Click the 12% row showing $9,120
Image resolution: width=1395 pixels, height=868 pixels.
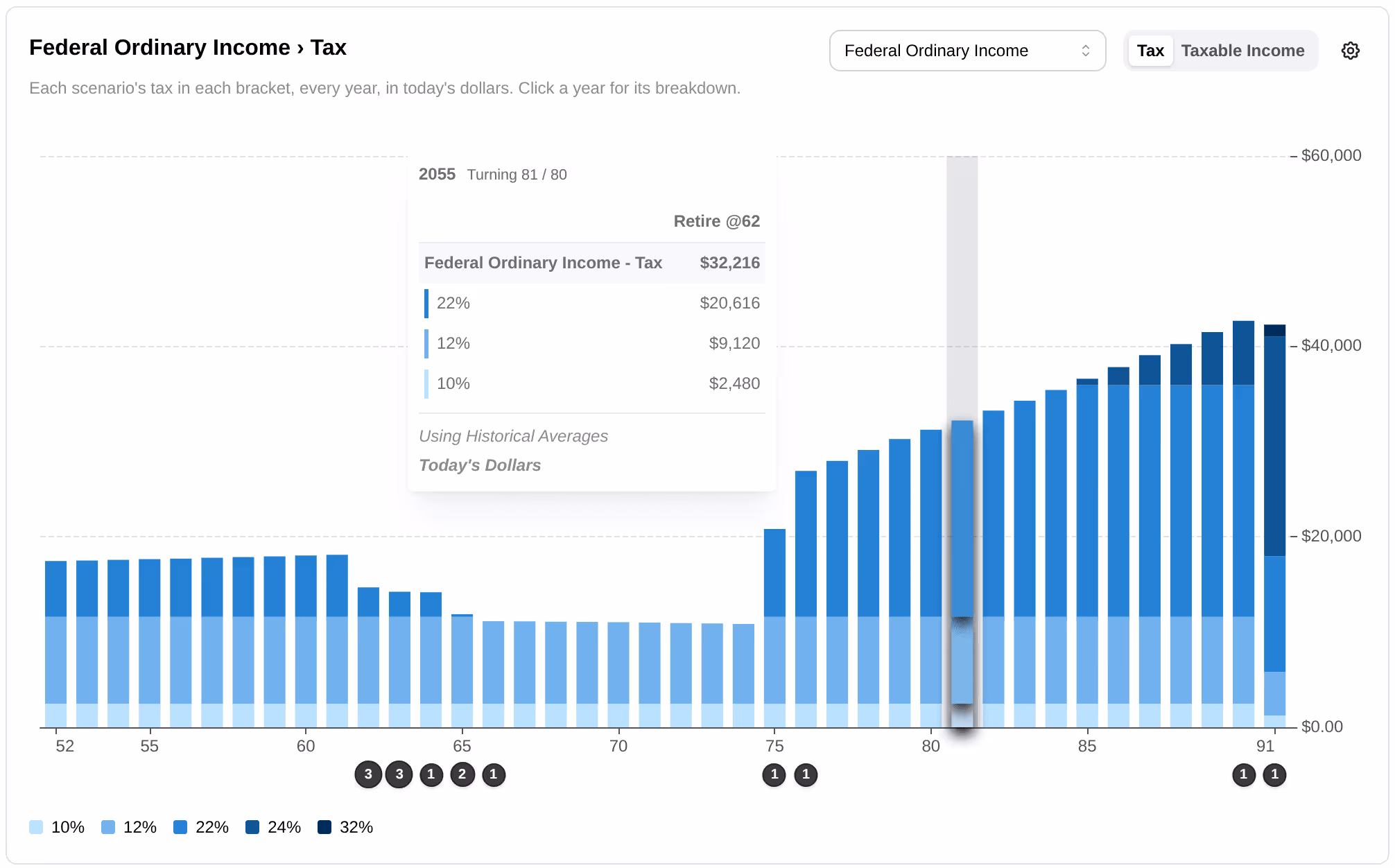(x=592, y=343)
